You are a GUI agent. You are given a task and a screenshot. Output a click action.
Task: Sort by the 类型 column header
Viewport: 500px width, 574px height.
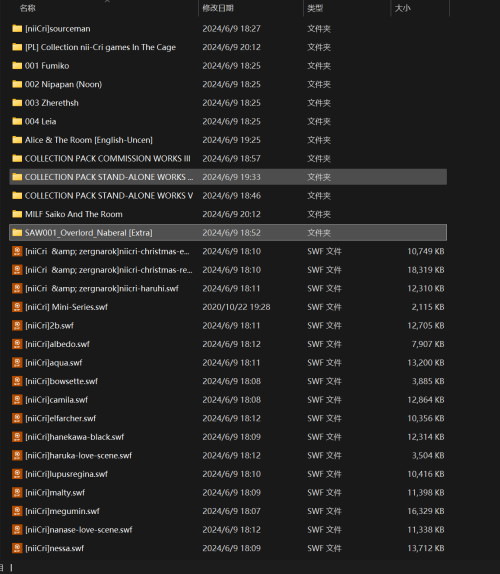coord(315,8)
